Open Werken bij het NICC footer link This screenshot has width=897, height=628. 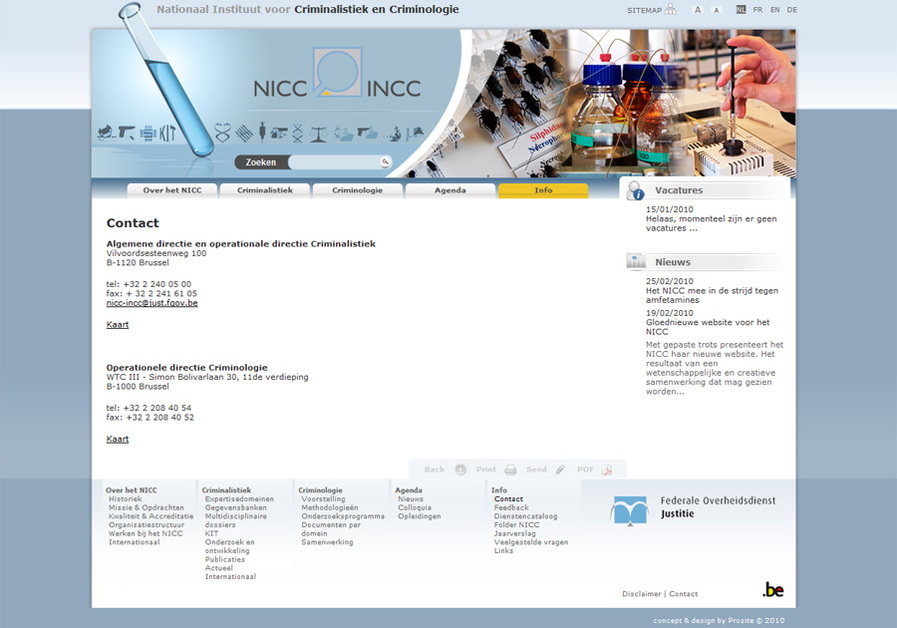tap(146, 534)
